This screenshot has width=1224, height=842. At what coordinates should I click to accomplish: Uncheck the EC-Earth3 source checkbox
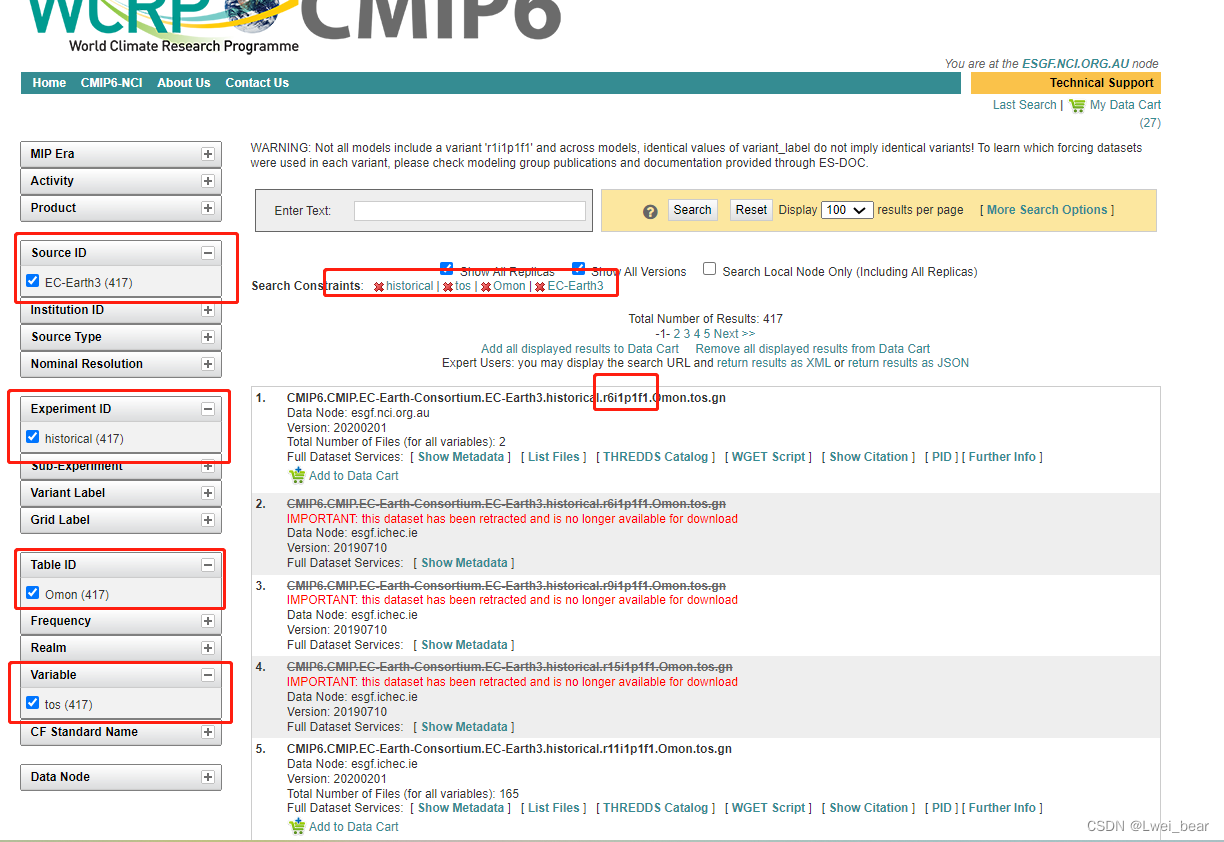tap(33, 281)
